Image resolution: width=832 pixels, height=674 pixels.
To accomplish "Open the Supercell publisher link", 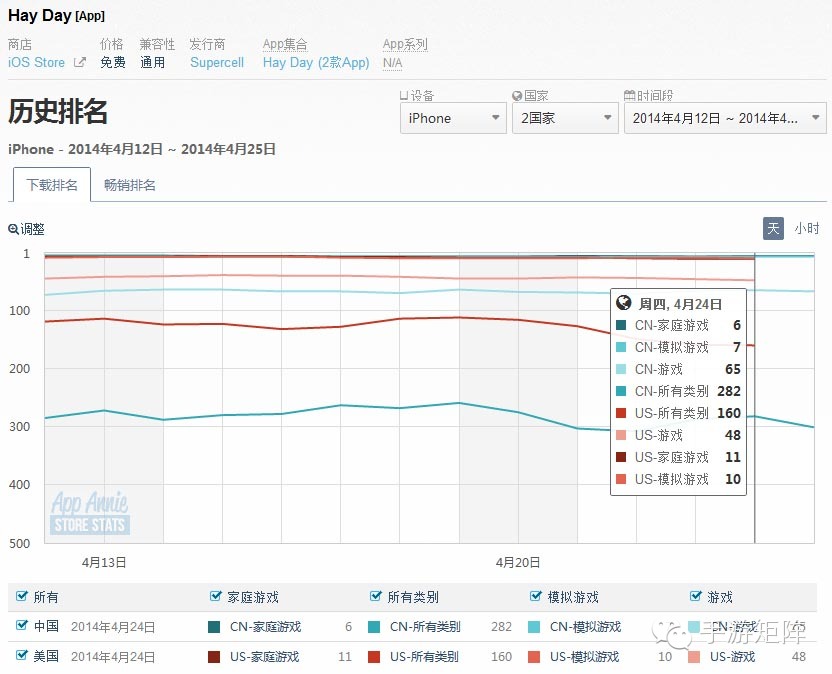I will click(x=217, y=63).
